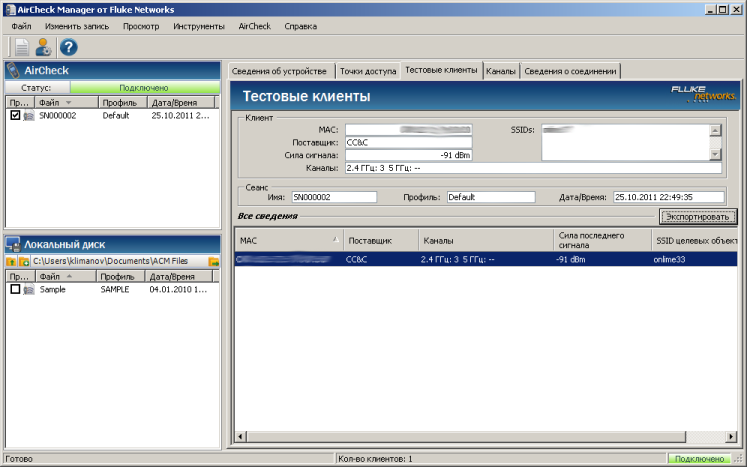The image size is (747, 467).
Task: Click the Дата/Время field 25.10.2011 22:49:35
Action: (x=668, y=197)
